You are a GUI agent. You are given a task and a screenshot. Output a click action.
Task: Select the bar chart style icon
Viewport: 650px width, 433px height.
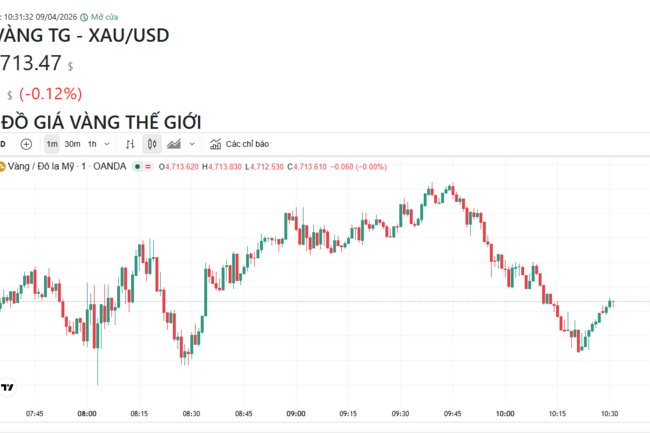pos(130,144)
